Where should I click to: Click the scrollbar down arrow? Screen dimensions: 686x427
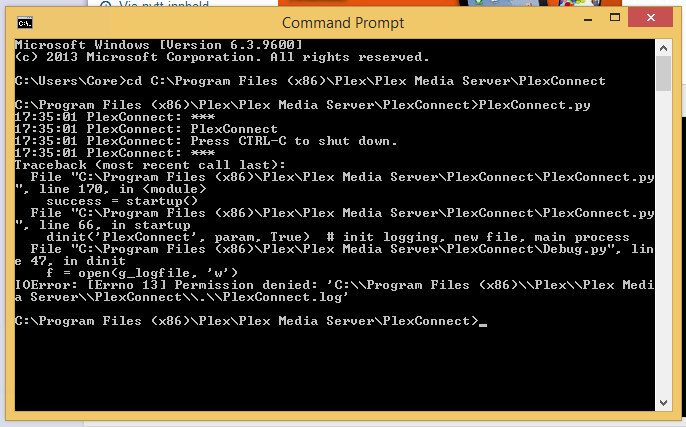[663, 402]
